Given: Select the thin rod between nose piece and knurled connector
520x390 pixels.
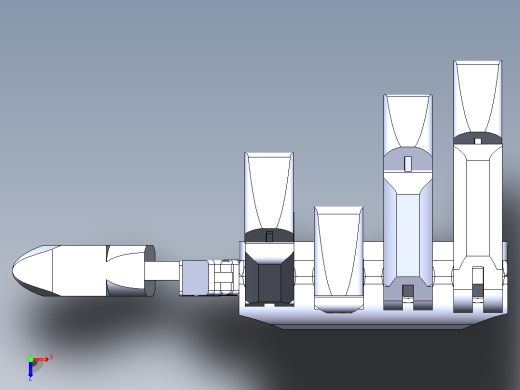Looking at the screenshot, I should click(x=162, y=271).
